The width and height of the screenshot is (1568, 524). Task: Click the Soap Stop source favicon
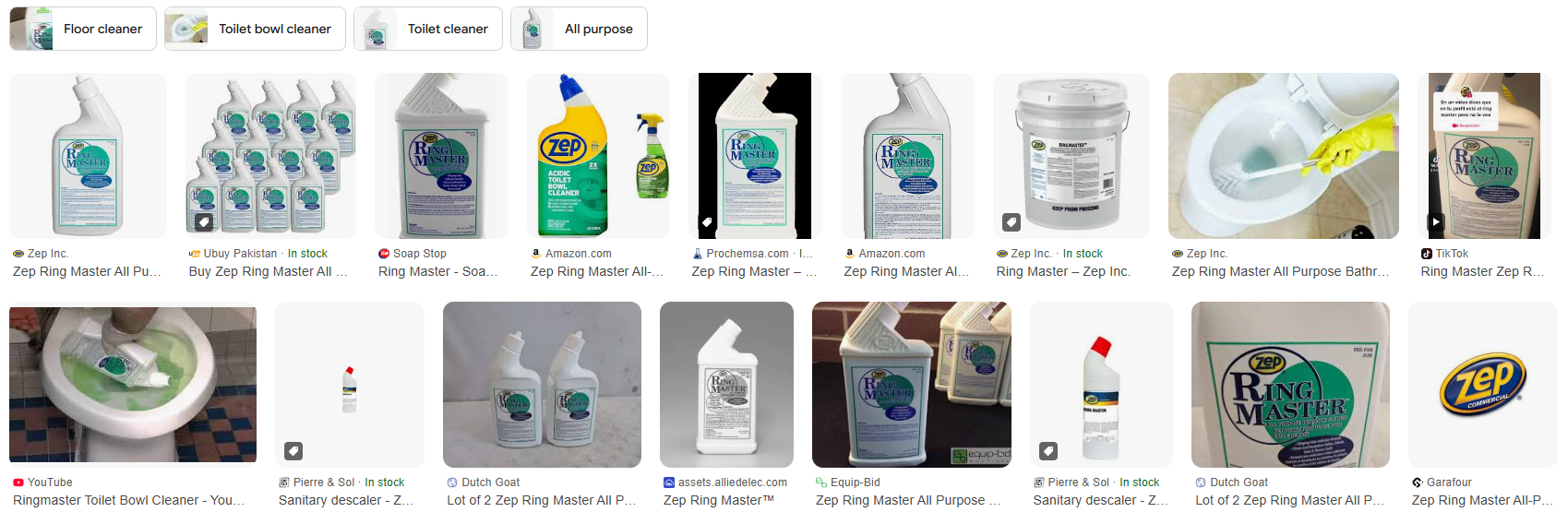click(x=384, y=254)
